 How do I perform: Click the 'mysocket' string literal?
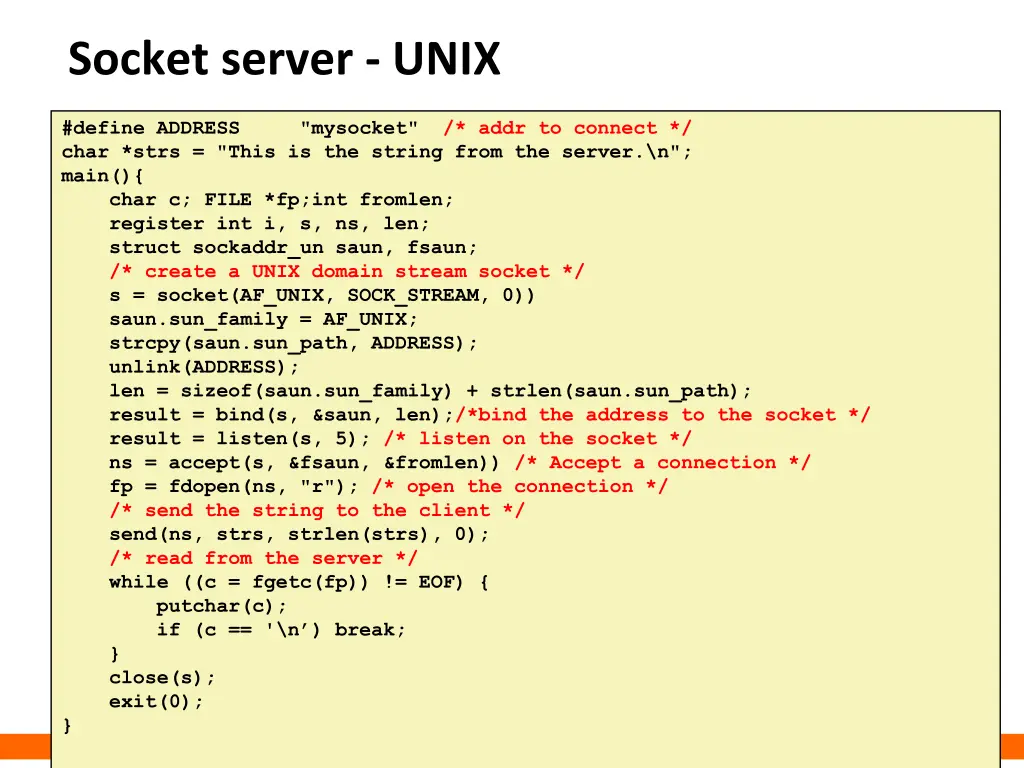coord(358,128)
